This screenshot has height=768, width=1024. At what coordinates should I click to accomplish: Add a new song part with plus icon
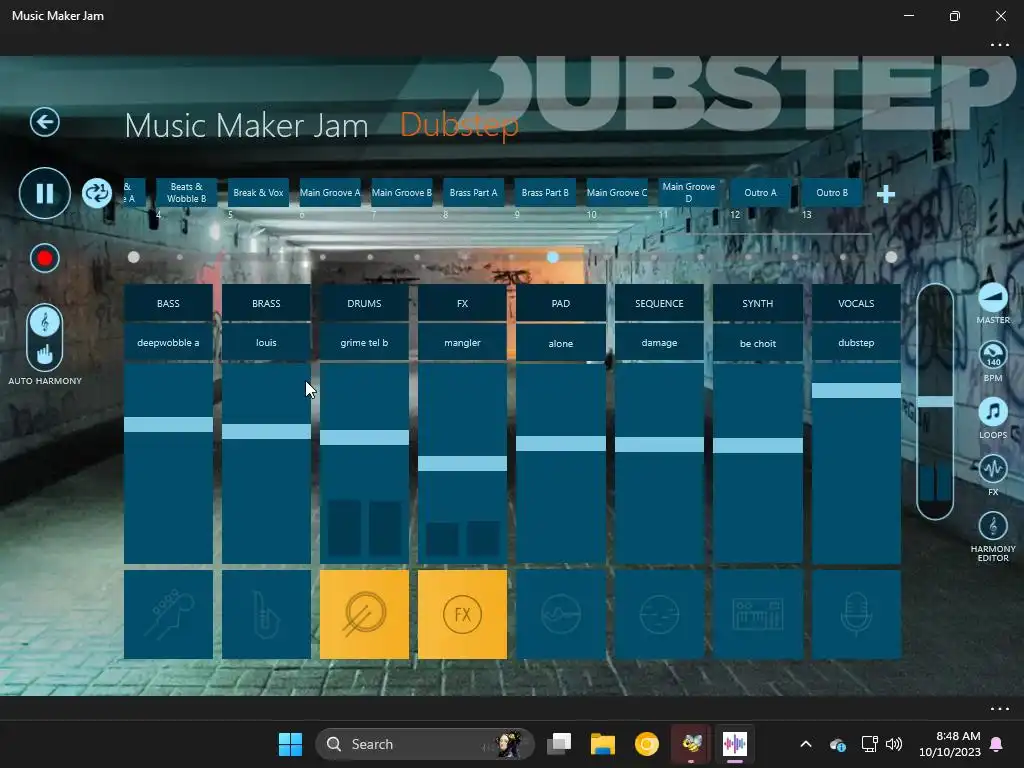pyautogui.click(x=886, y=194)
